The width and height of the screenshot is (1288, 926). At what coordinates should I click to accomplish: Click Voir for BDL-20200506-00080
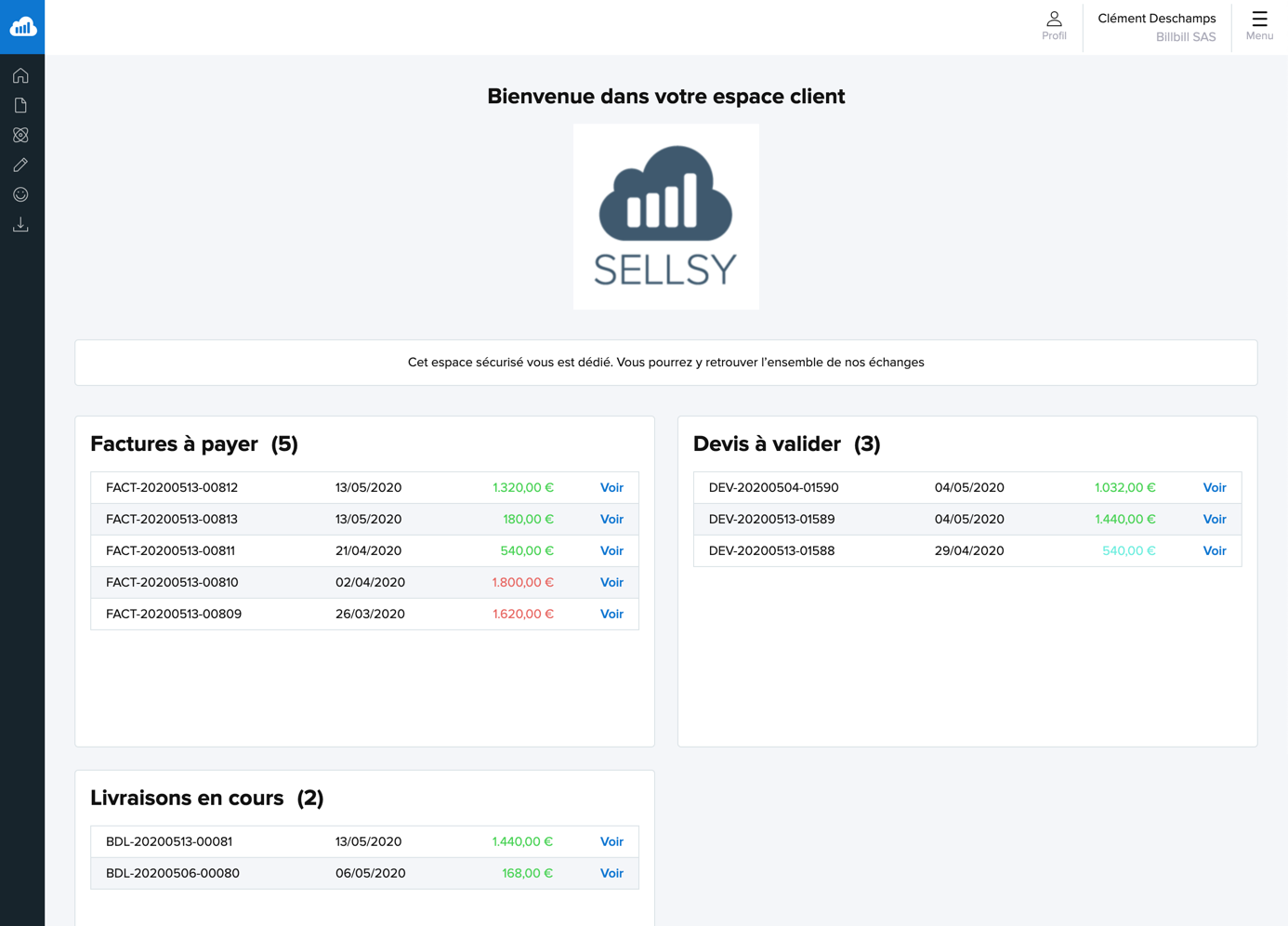(611, 873)
